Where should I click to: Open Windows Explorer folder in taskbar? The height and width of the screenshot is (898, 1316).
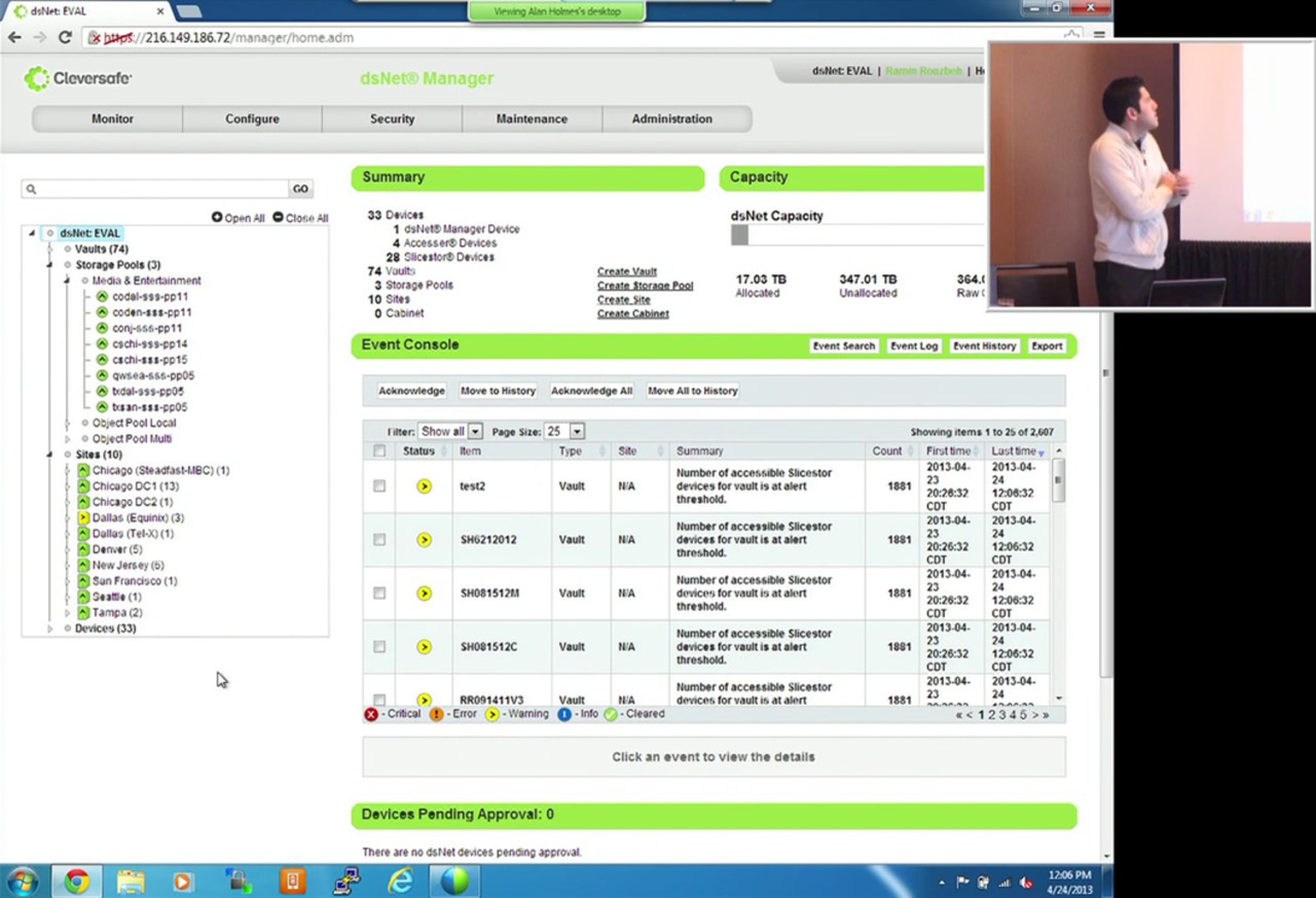pos(131,881)
